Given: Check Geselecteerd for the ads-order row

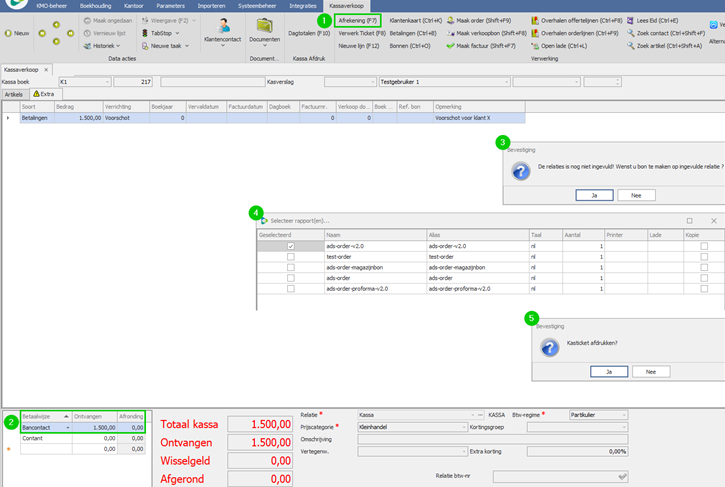Looking at the screenshot, I should (291, 278).
